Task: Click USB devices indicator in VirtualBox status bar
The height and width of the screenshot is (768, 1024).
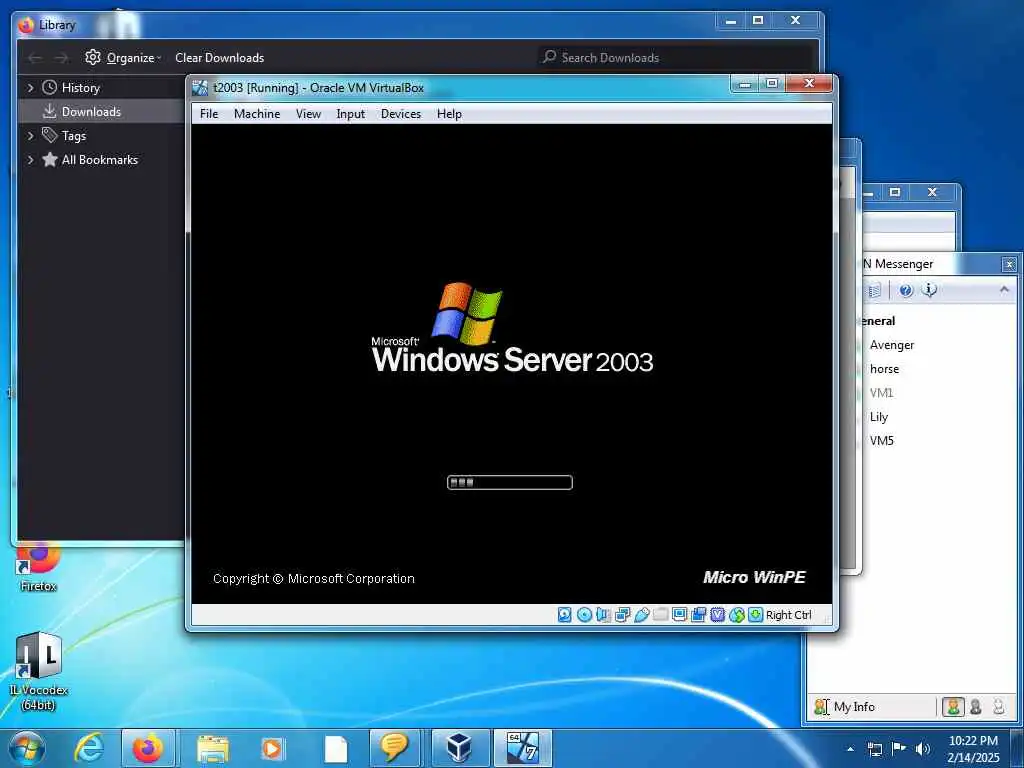Action: pos(641,615)
